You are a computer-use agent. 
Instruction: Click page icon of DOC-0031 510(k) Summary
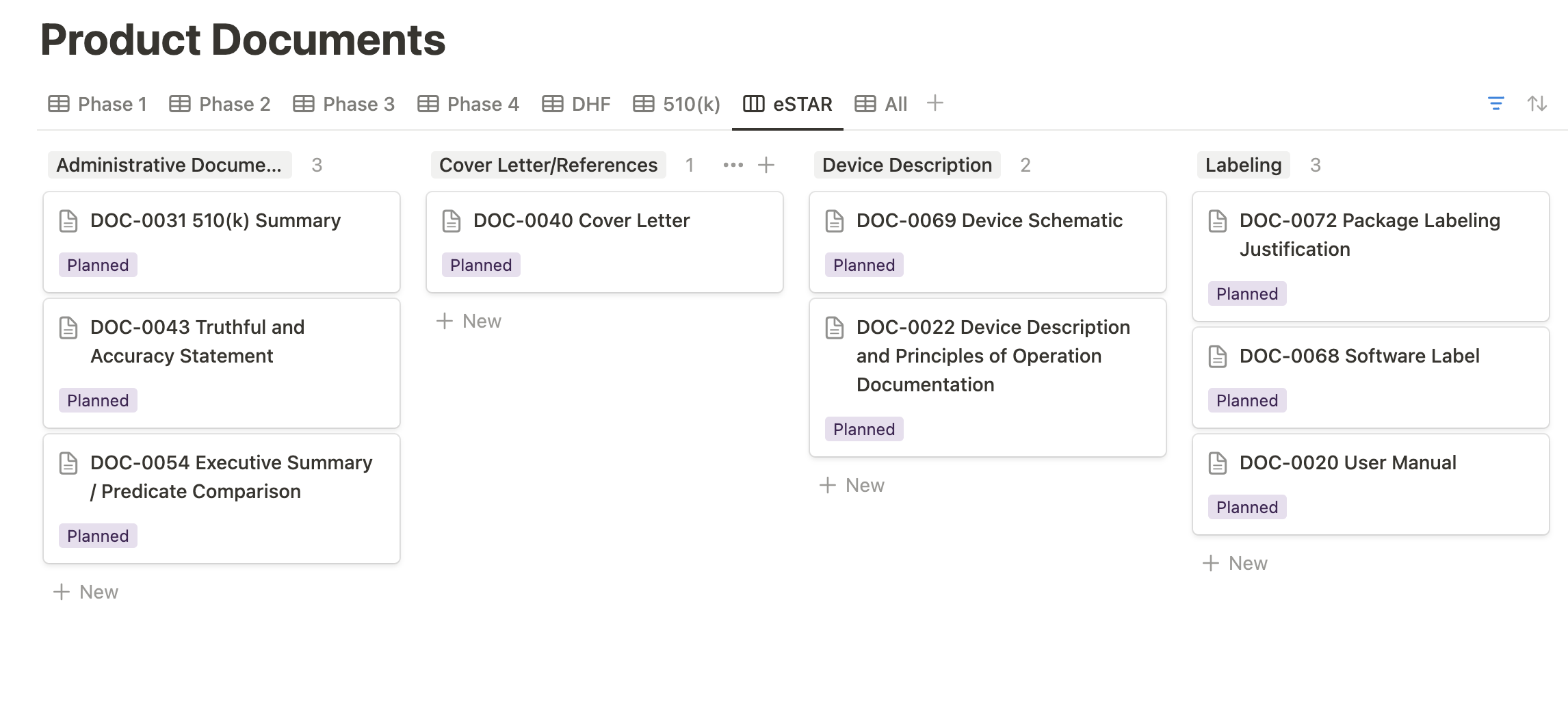pos(68,221)
